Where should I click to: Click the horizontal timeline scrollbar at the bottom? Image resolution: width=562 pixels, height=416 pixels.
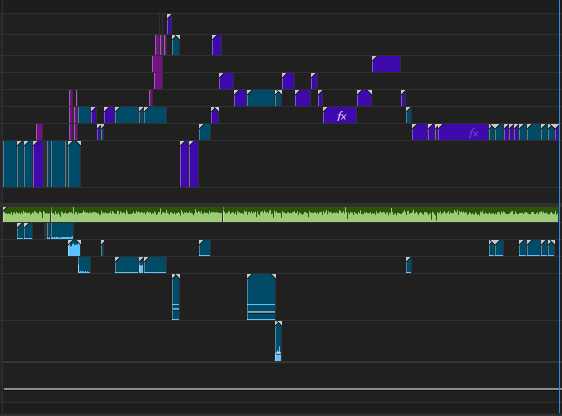pyautogui.click(x=282, y=389)
